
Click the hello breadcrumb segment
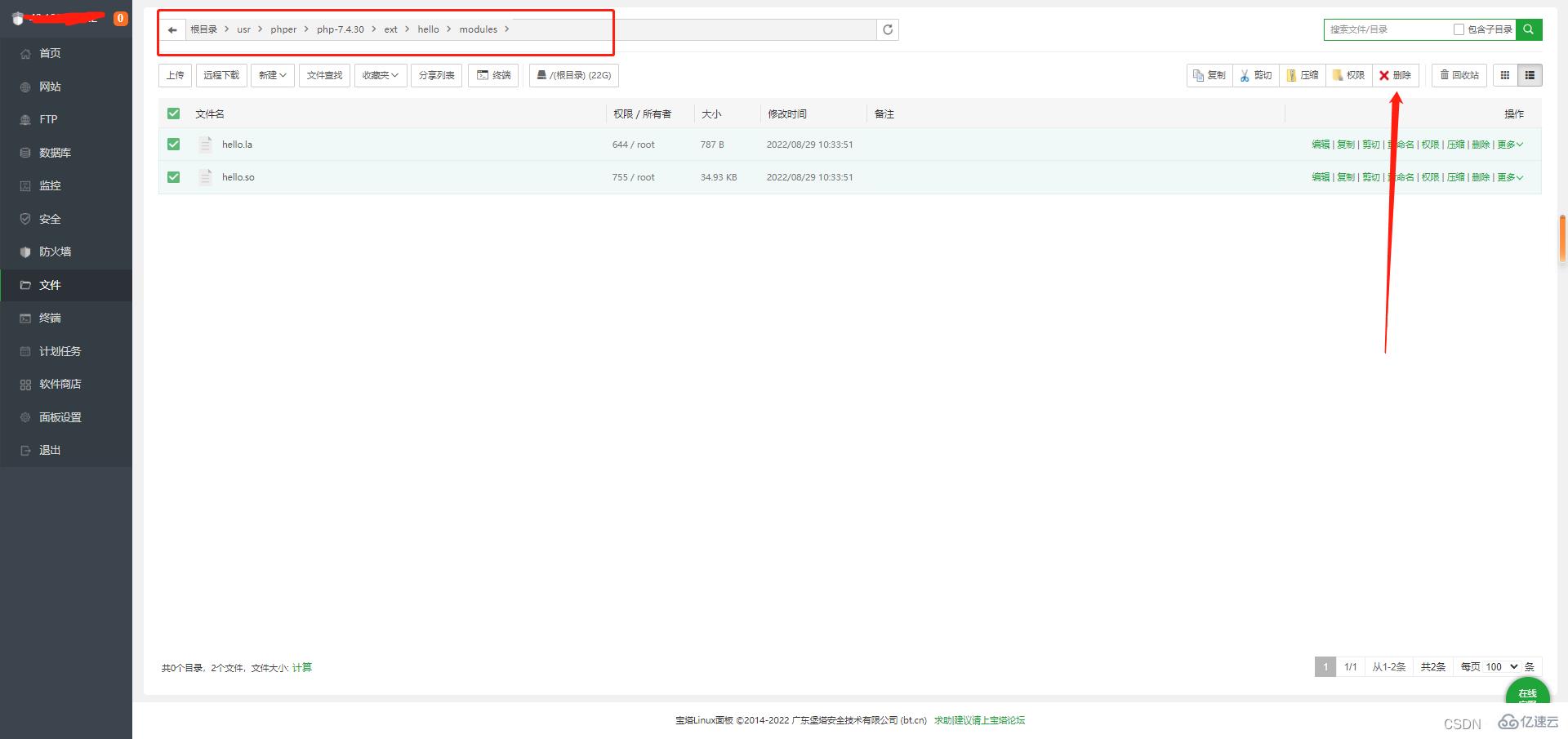(x=428, y=29)
